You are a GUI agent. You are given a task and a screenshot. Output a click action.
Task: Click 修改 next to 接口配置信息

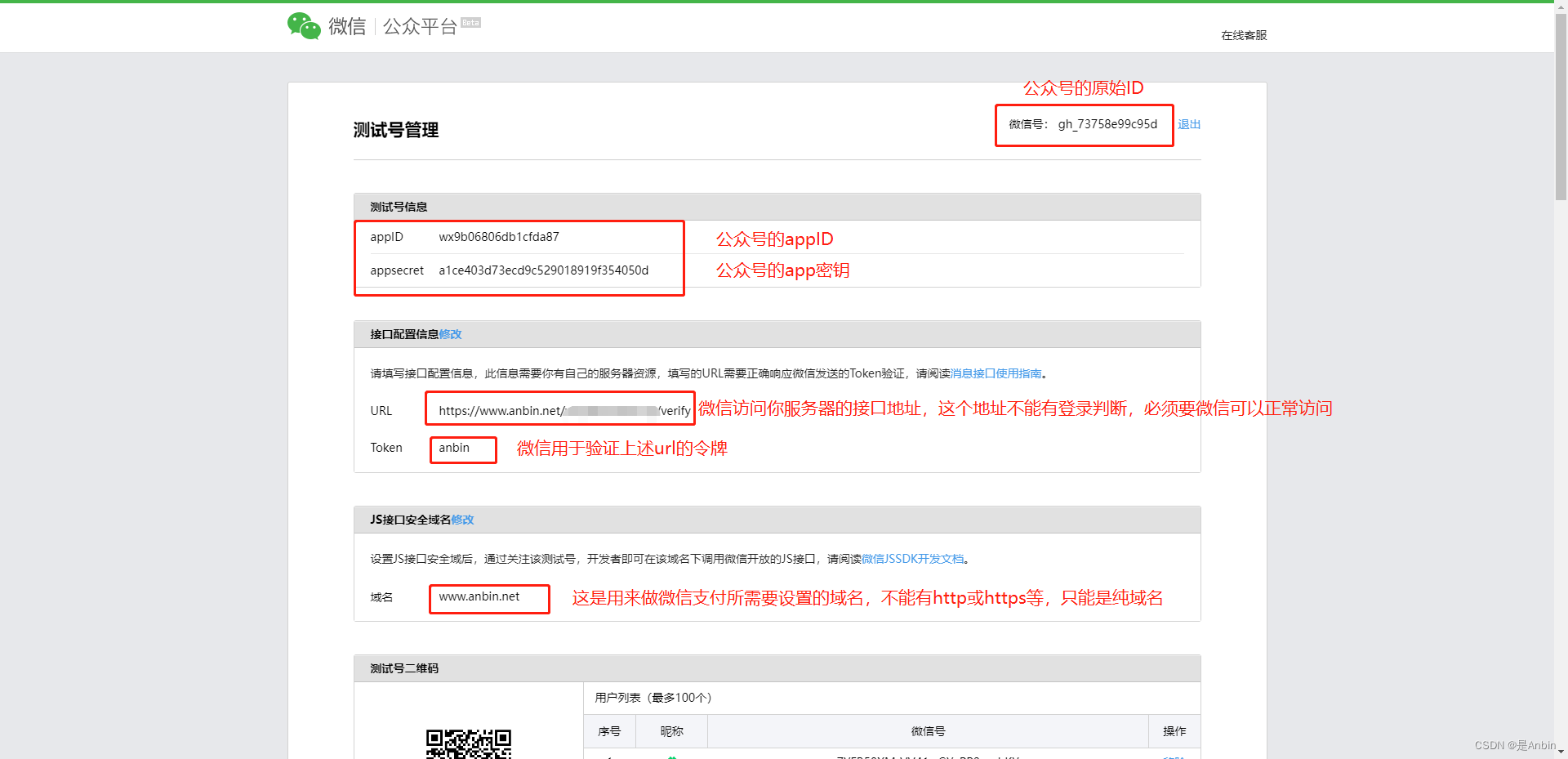(450, 334)
